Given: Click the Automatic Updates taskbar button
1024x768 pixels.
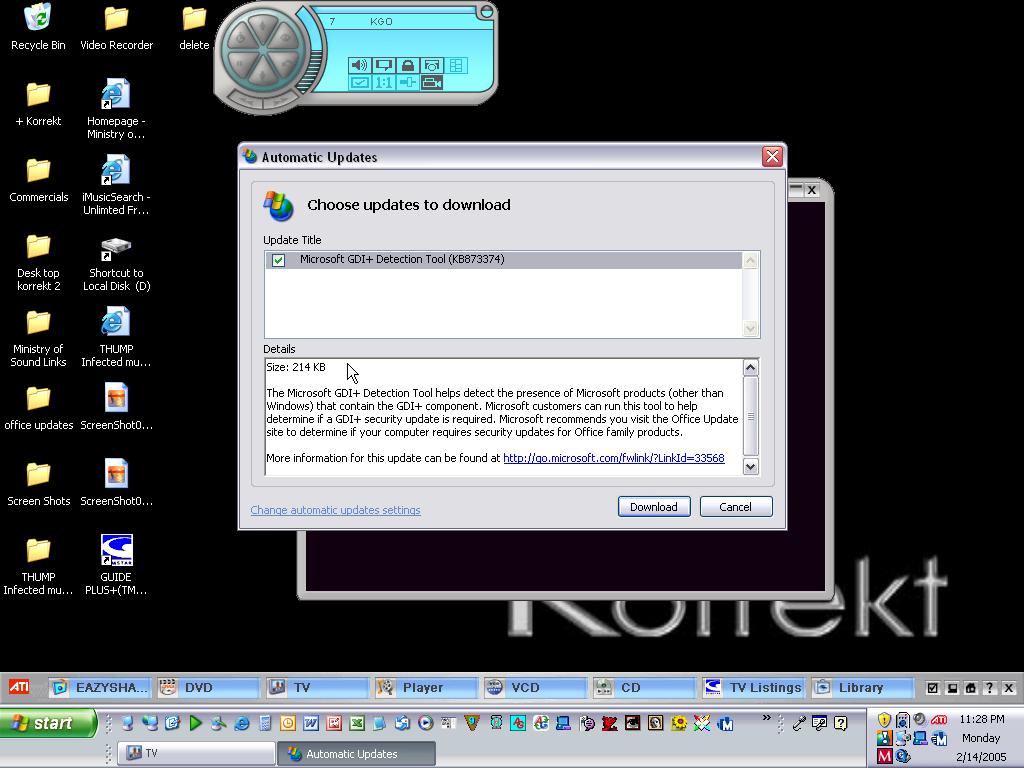Looking at the screenshot, I should click(357, 753).
